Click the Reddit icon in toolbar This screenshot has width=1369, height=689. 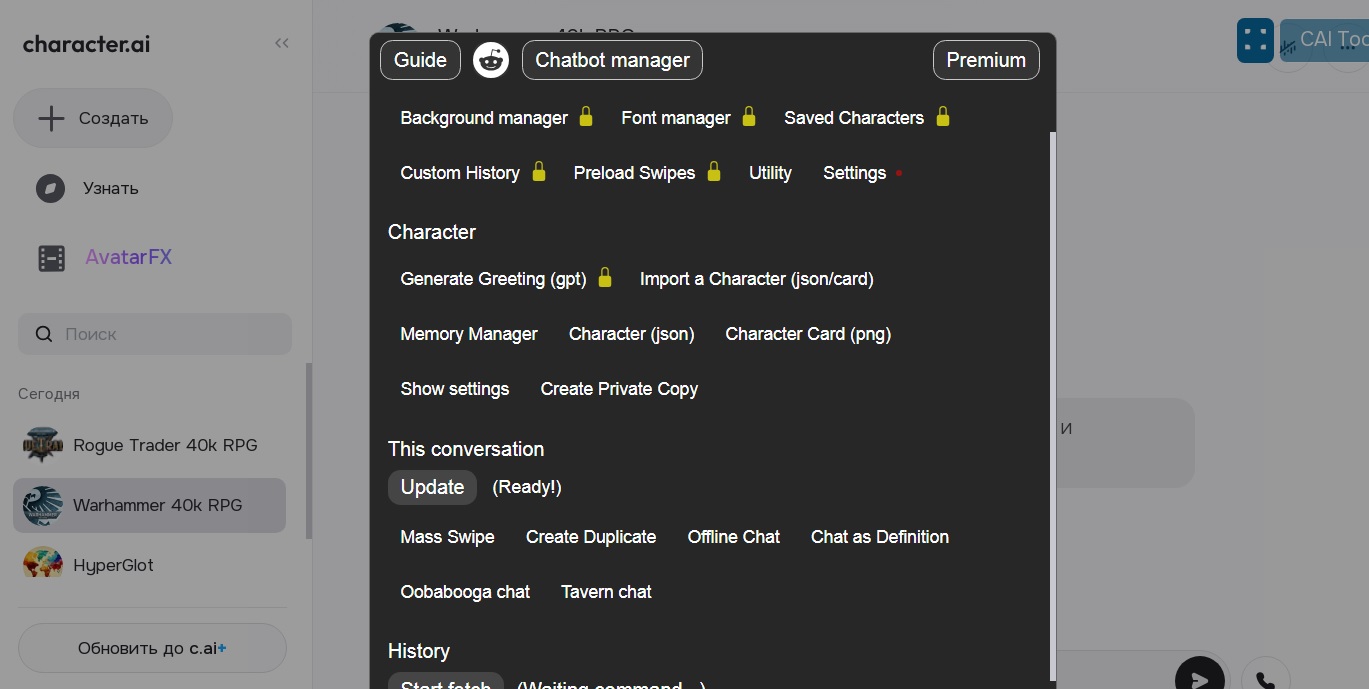click(x=490, y=60)
